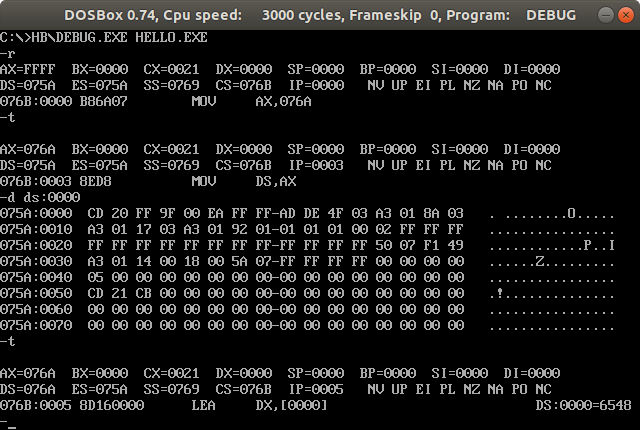Click the 075A:0010 dump row address
This screenshot has width=640, height=430.
point(36,229)
